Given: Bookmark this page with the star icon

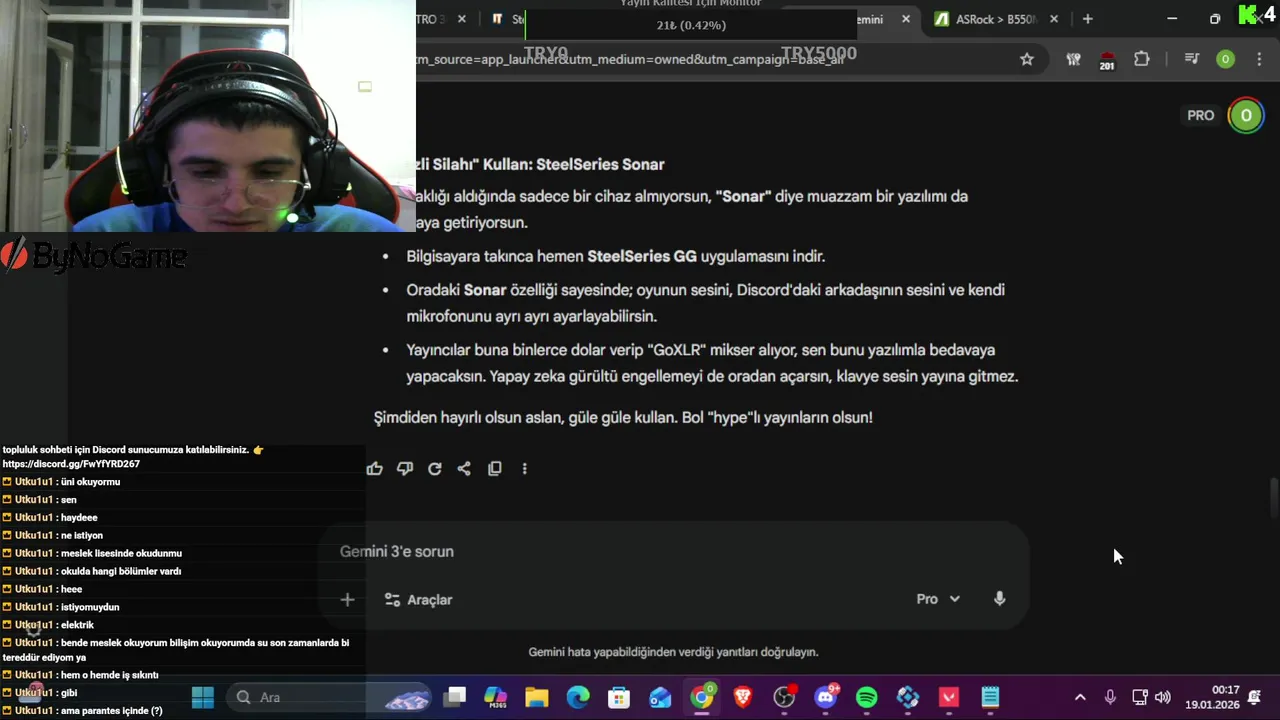Looking at the screenshot, I should (x=1027, y=59).
